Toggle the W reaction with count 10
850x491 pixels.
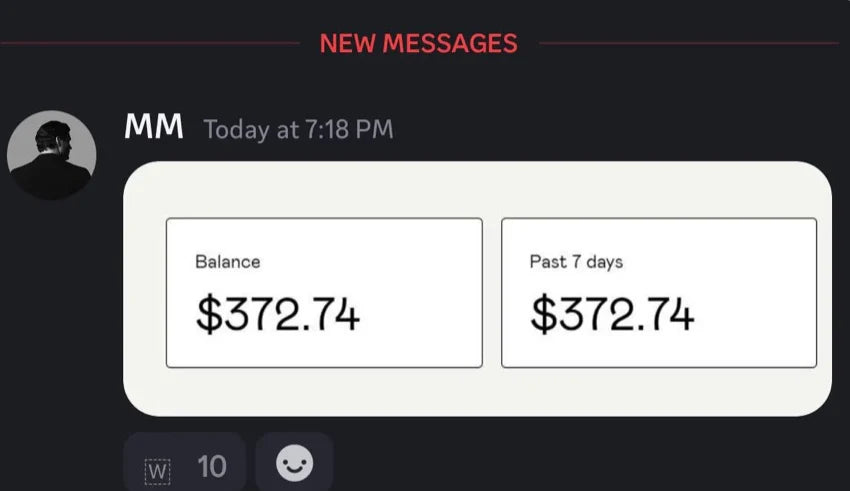tap(185, 465)
